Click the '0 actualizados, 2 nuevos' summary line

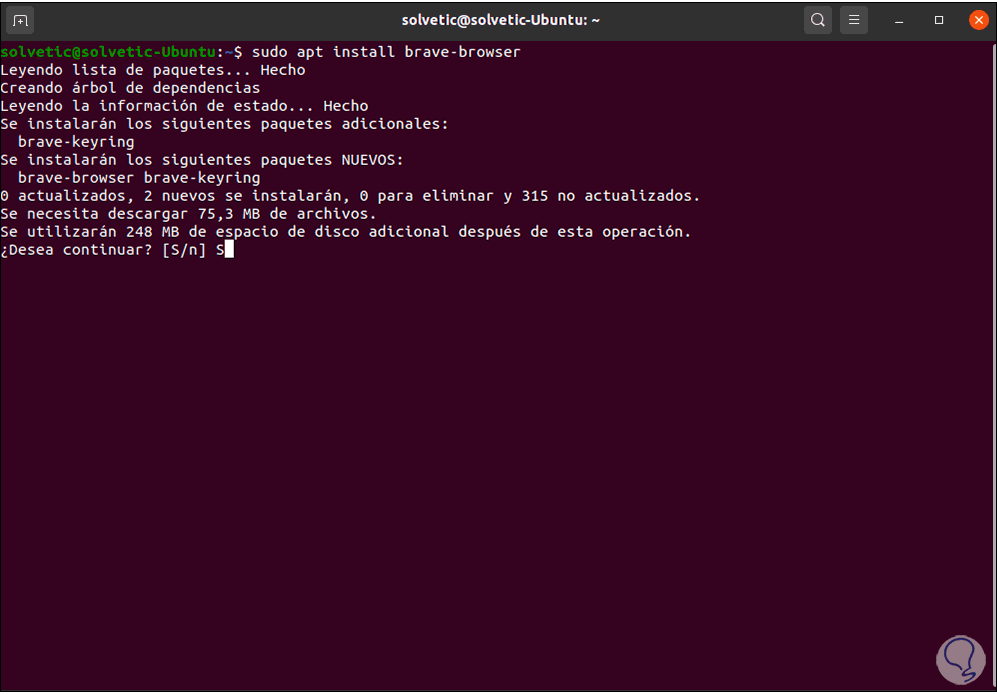[350, 196]
